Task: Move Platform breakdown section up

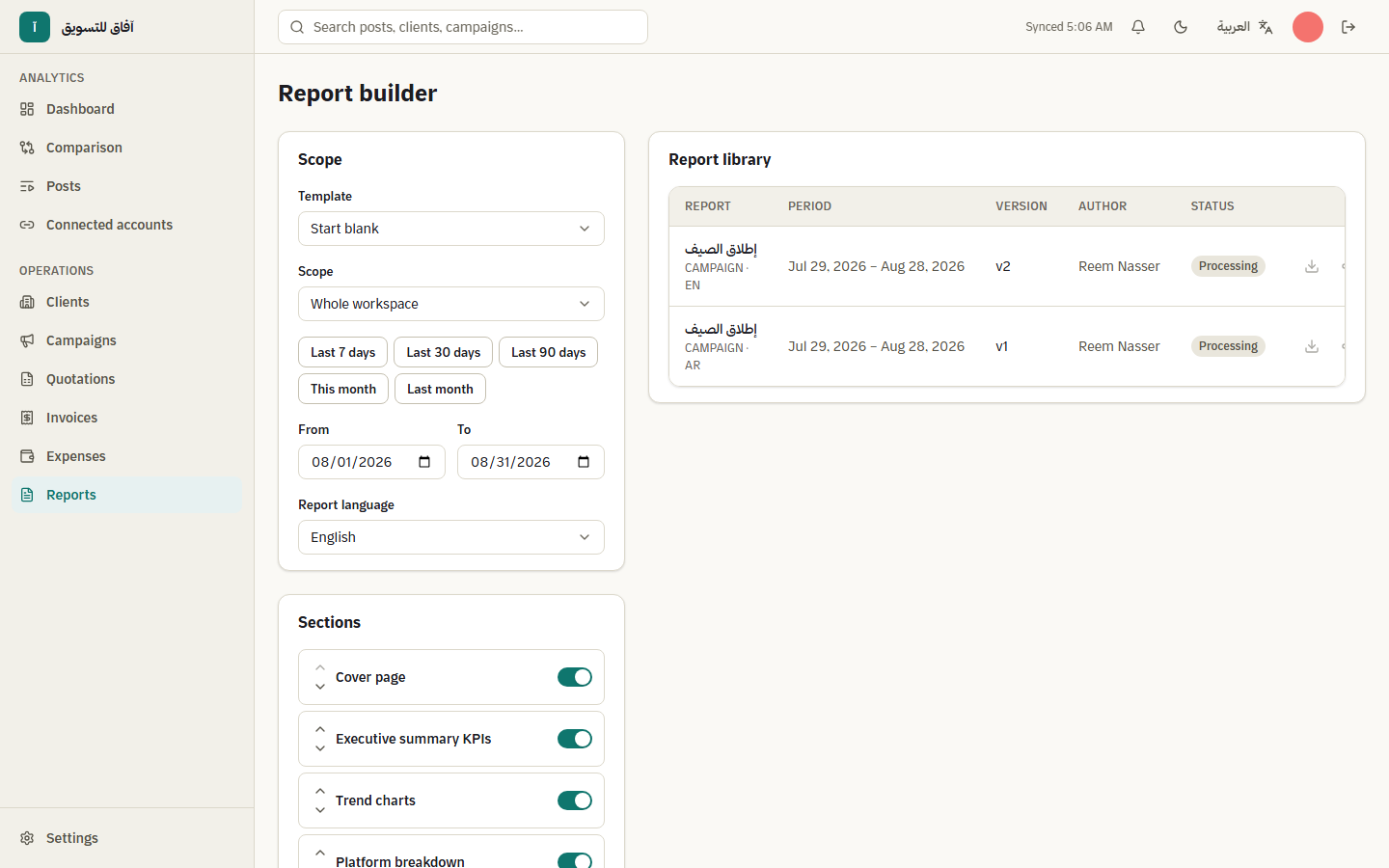Action: tap(320, 853)
